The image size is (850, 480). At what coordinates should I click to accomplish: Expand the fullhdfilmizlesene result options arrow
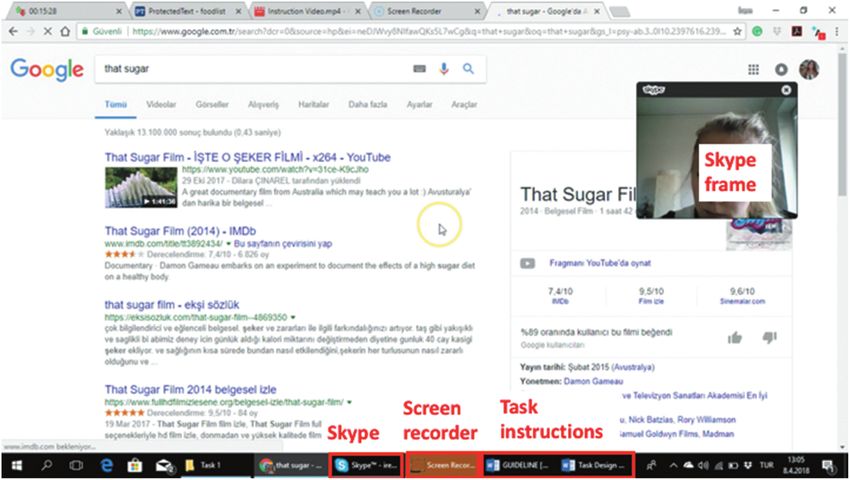pos(349,402)
